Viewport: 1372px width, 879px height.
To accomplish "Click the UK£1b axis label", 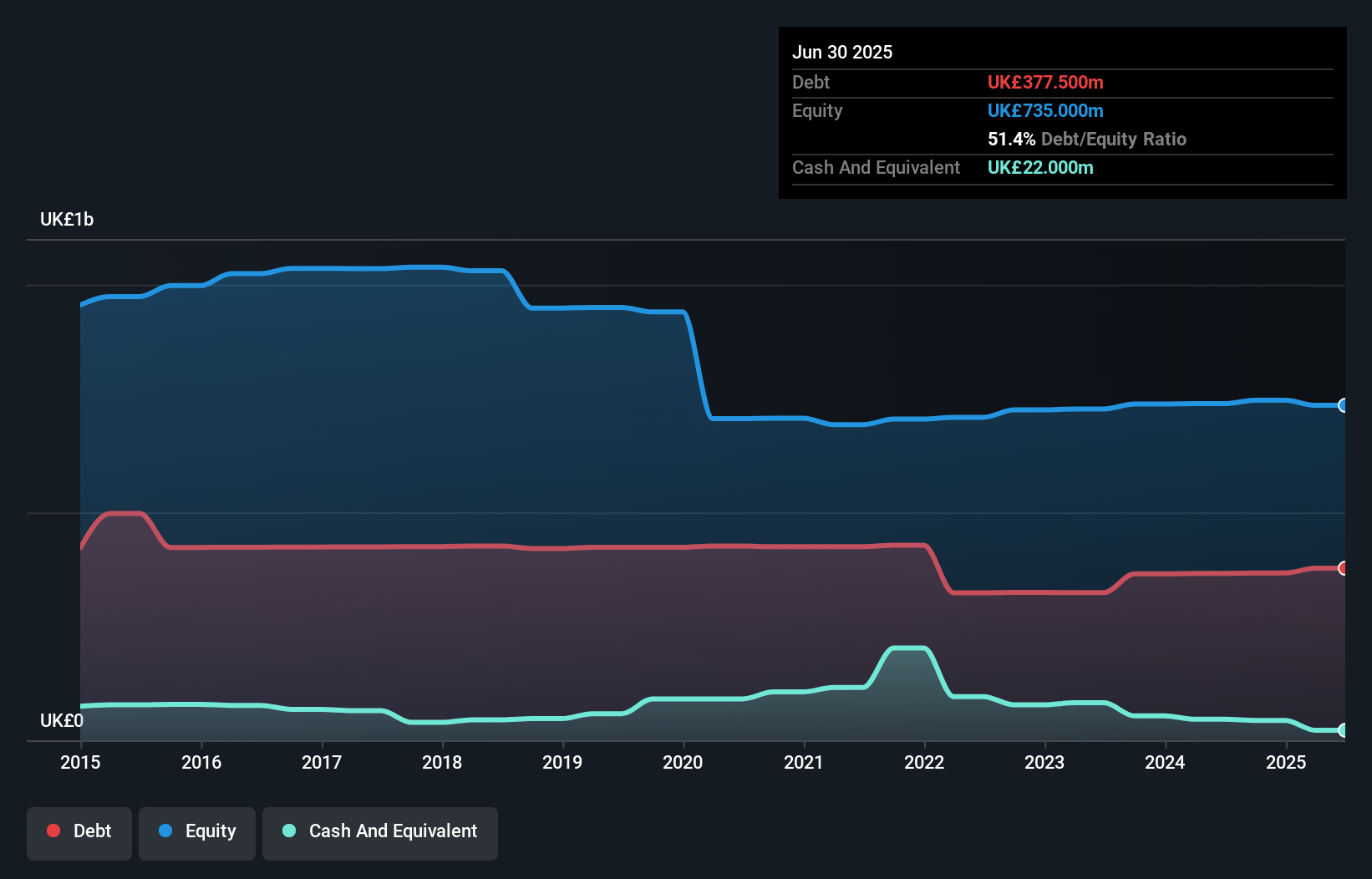I will [67, 219].
